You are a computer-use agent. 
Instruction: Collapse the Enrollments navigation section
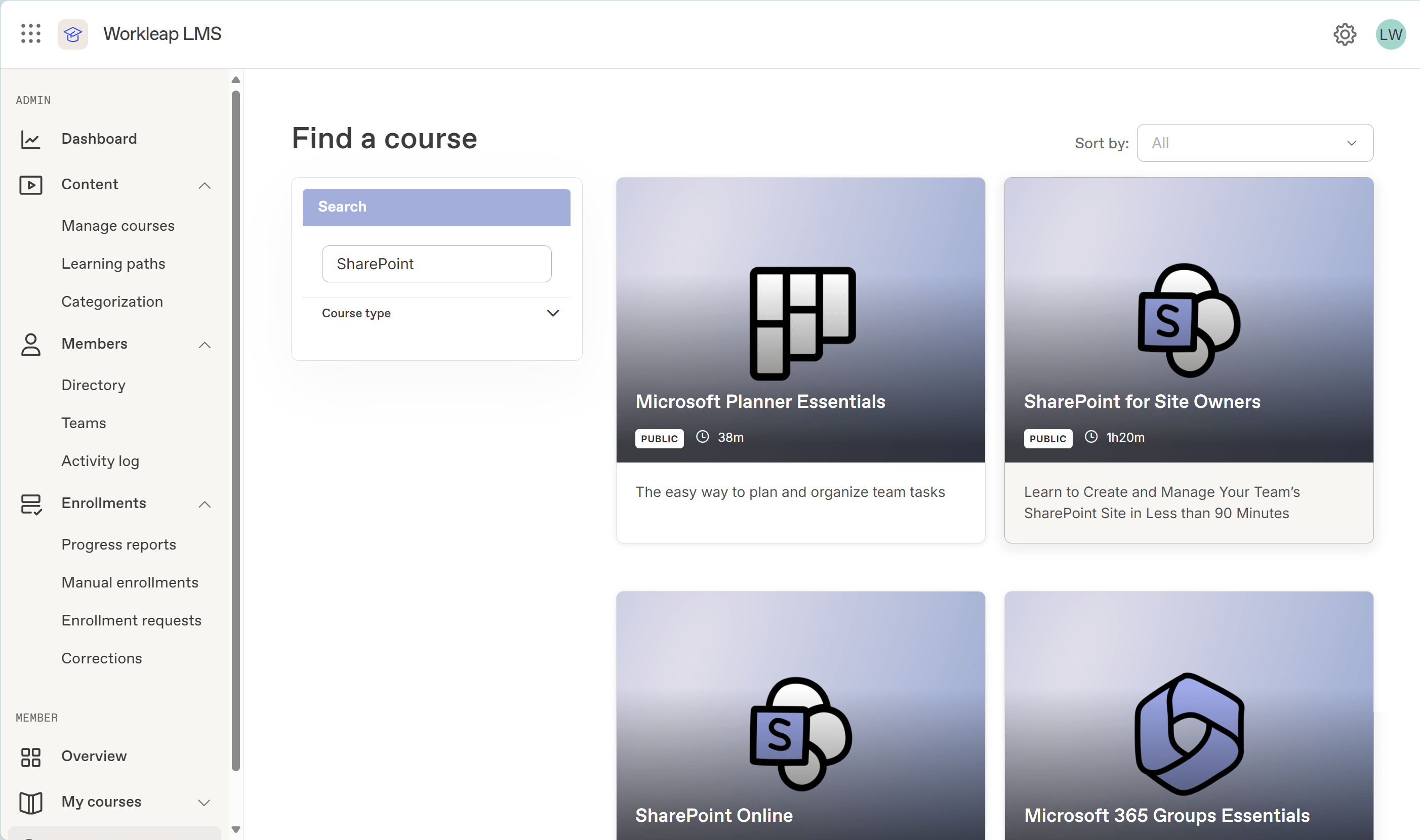click(x=205, y=503)
